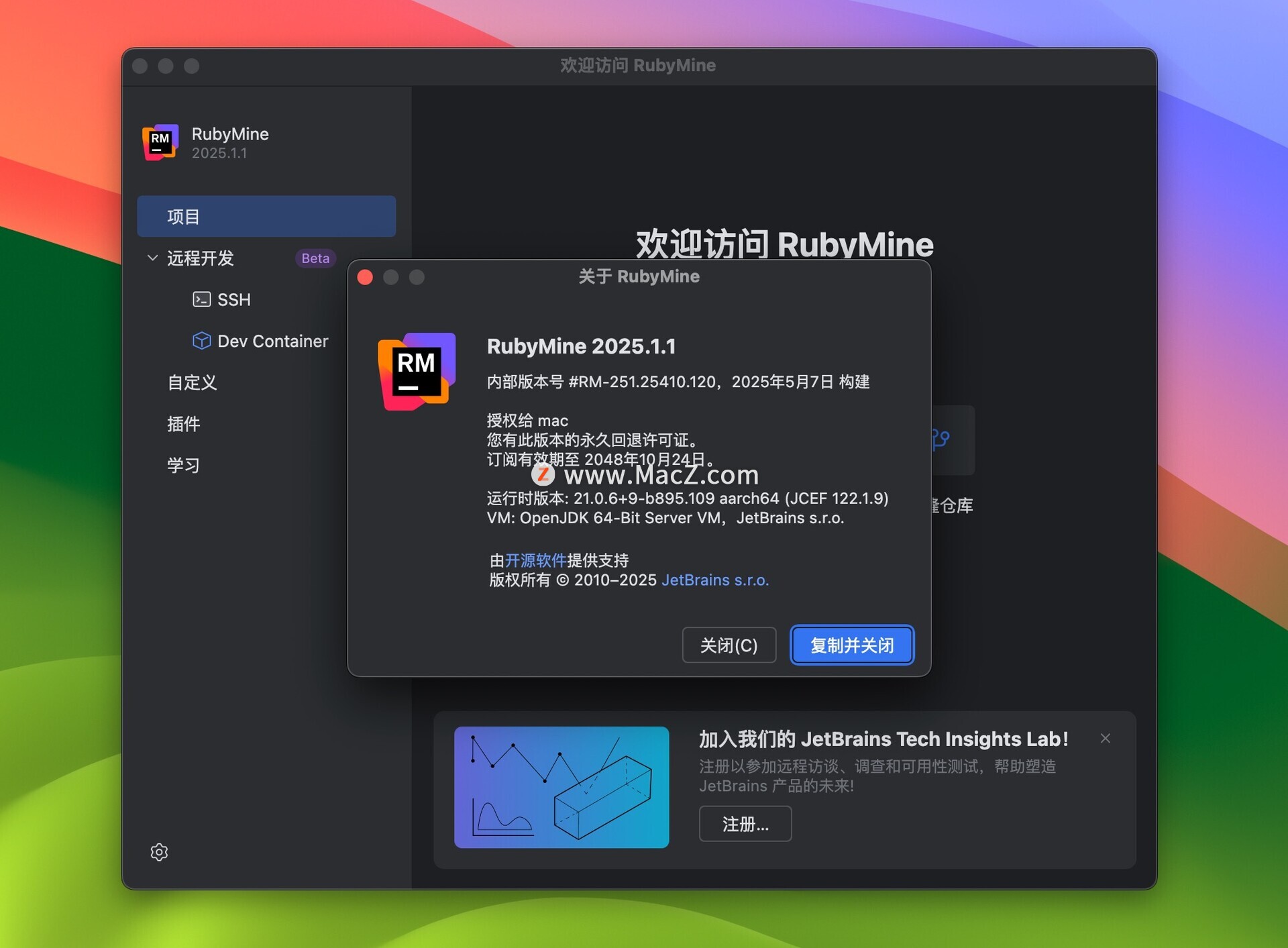The height and width of the screenshot is (948, 1288).
Task: Click the large RM logo in About dialog
Action: coord(417,371)
